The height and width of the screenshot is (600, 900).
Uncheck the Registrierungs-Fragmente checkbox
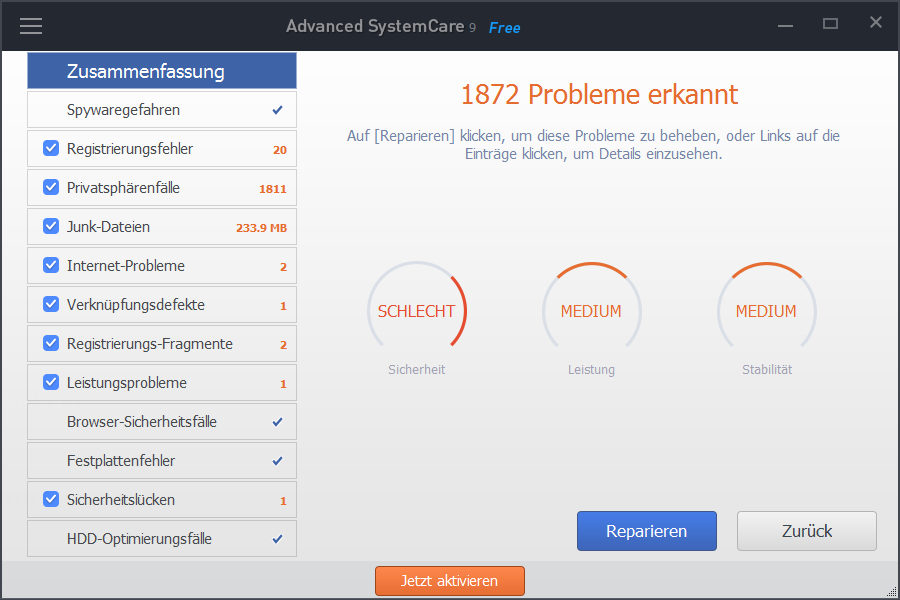point(51,343)
